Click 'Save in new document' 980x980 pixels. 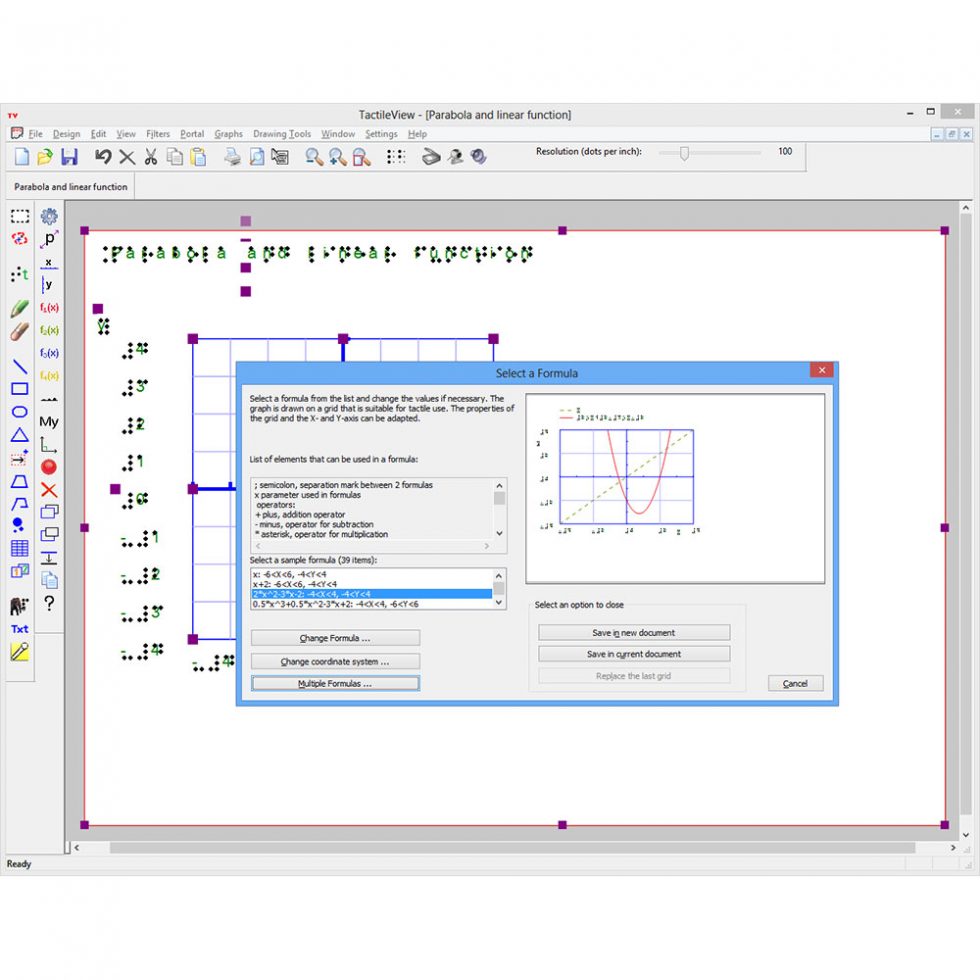point(634,632)
